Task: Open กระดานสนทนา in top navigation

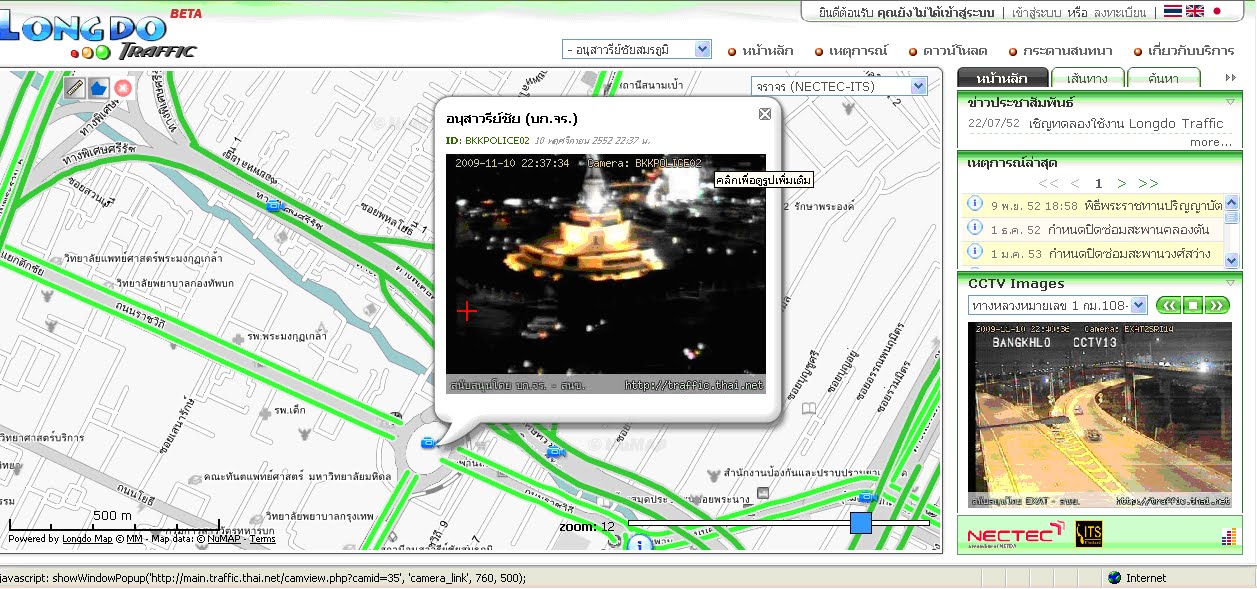Action: pyautogui.click(x=1068, y=51)
